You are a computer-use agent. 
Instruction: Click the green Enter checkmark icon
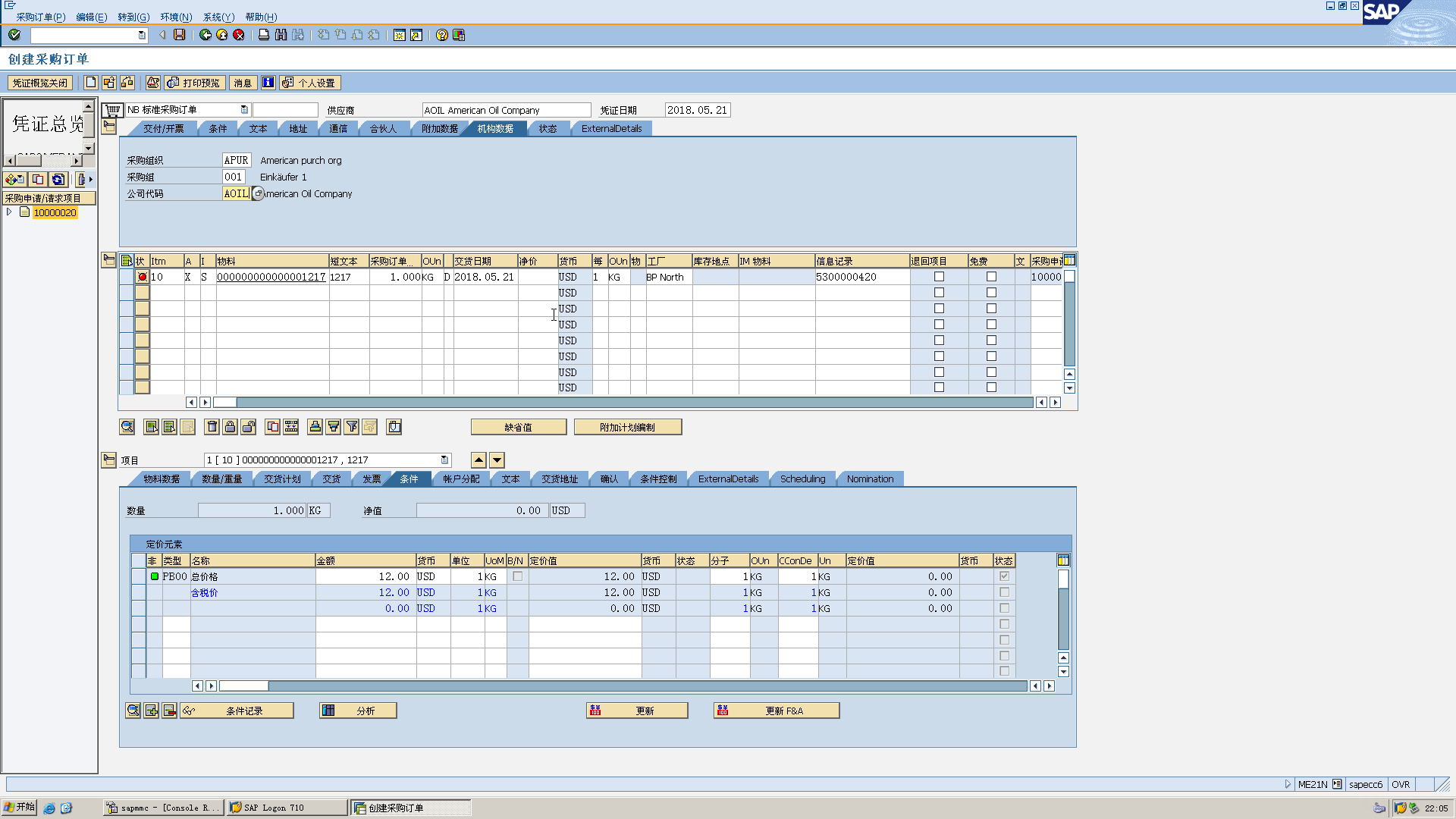(x=14, y=35)
